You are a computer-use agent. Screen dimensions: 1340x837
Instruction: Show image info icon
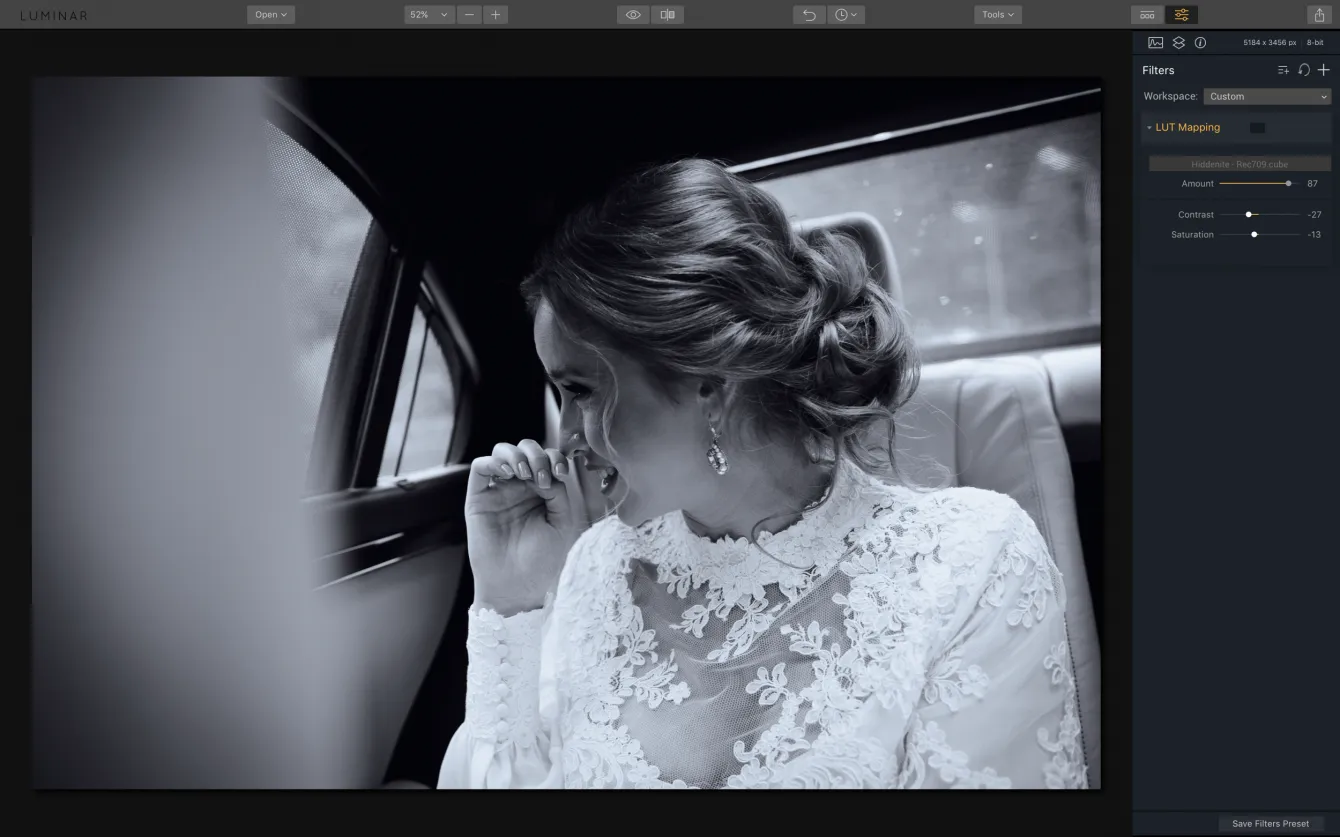[x=1200, y=43]
